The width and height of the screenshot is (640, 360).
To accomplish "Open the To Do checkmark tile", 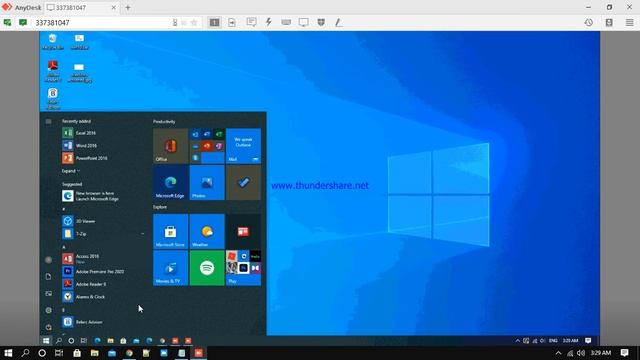I will [243, 182].
